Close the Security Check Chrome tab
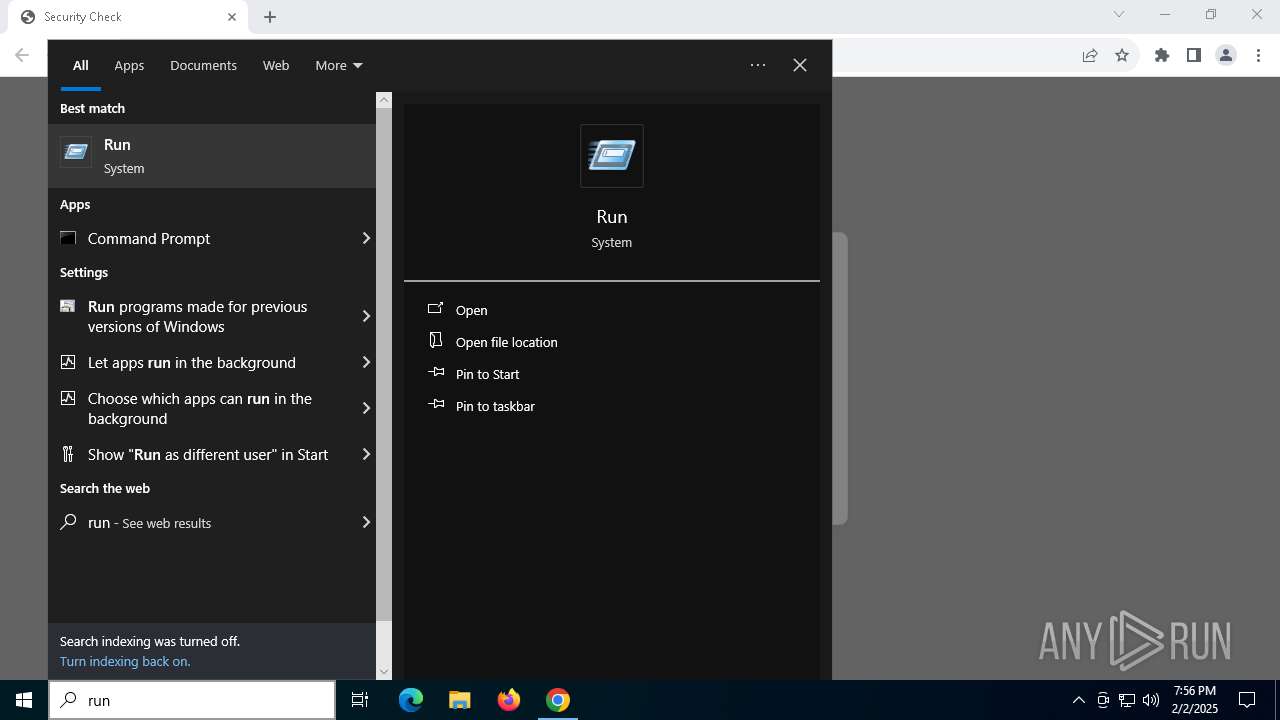The width and height of the screenshot is (1280, 720). pyautogui.click(x=232, y=17)
